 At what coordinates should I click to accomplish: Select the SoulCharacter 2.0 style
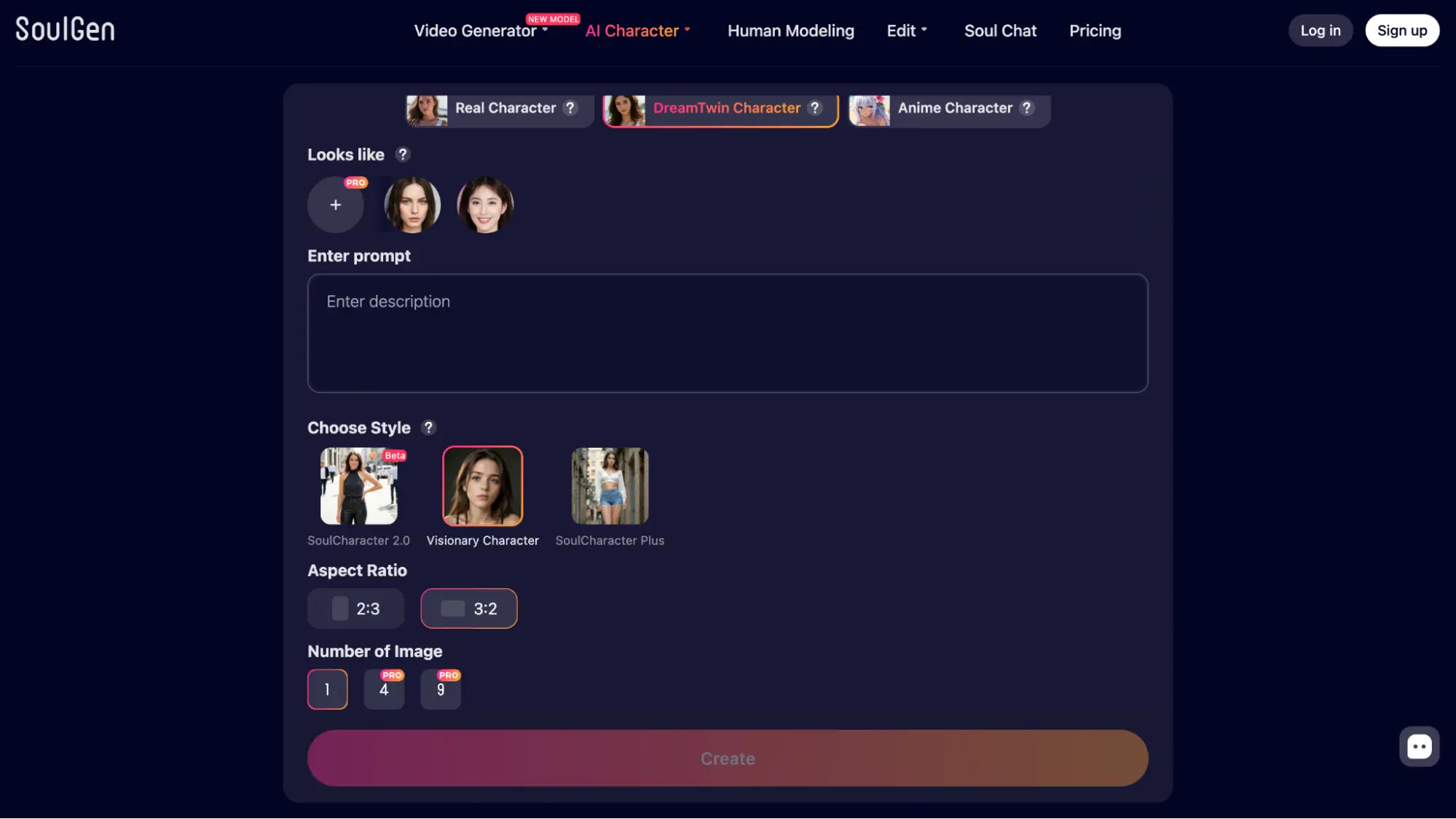[x=359, y=486]
